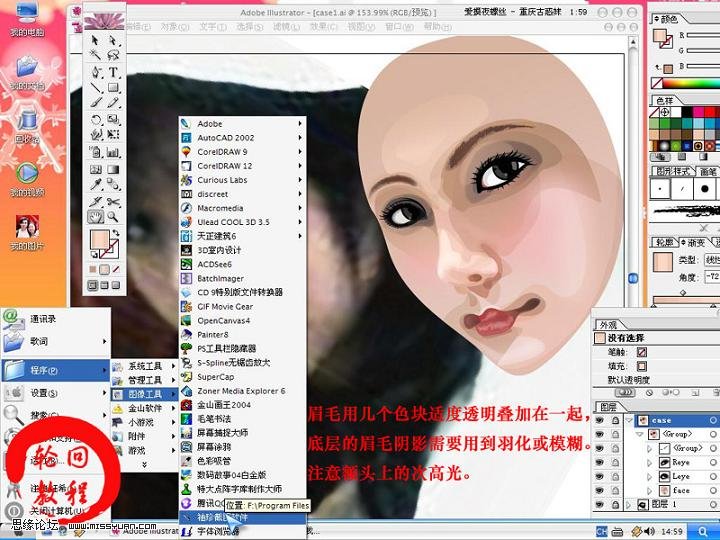Launch Painter8 from the menu
720x540 pixels.
tap(242, 334)
